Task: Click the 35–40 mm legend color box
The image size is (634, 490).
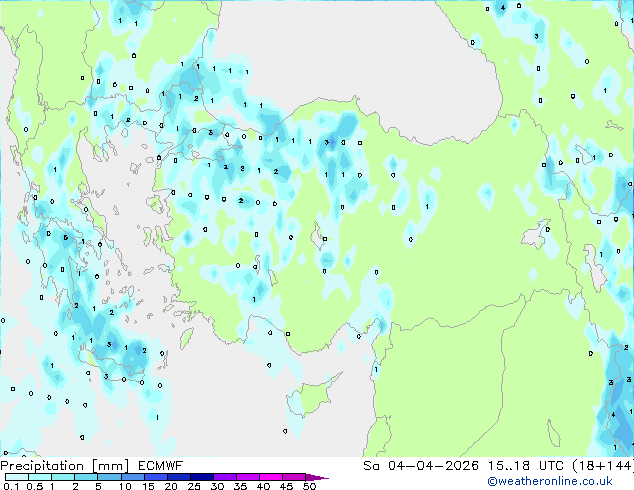Action: pyautogui.click(x=247, y=477)
